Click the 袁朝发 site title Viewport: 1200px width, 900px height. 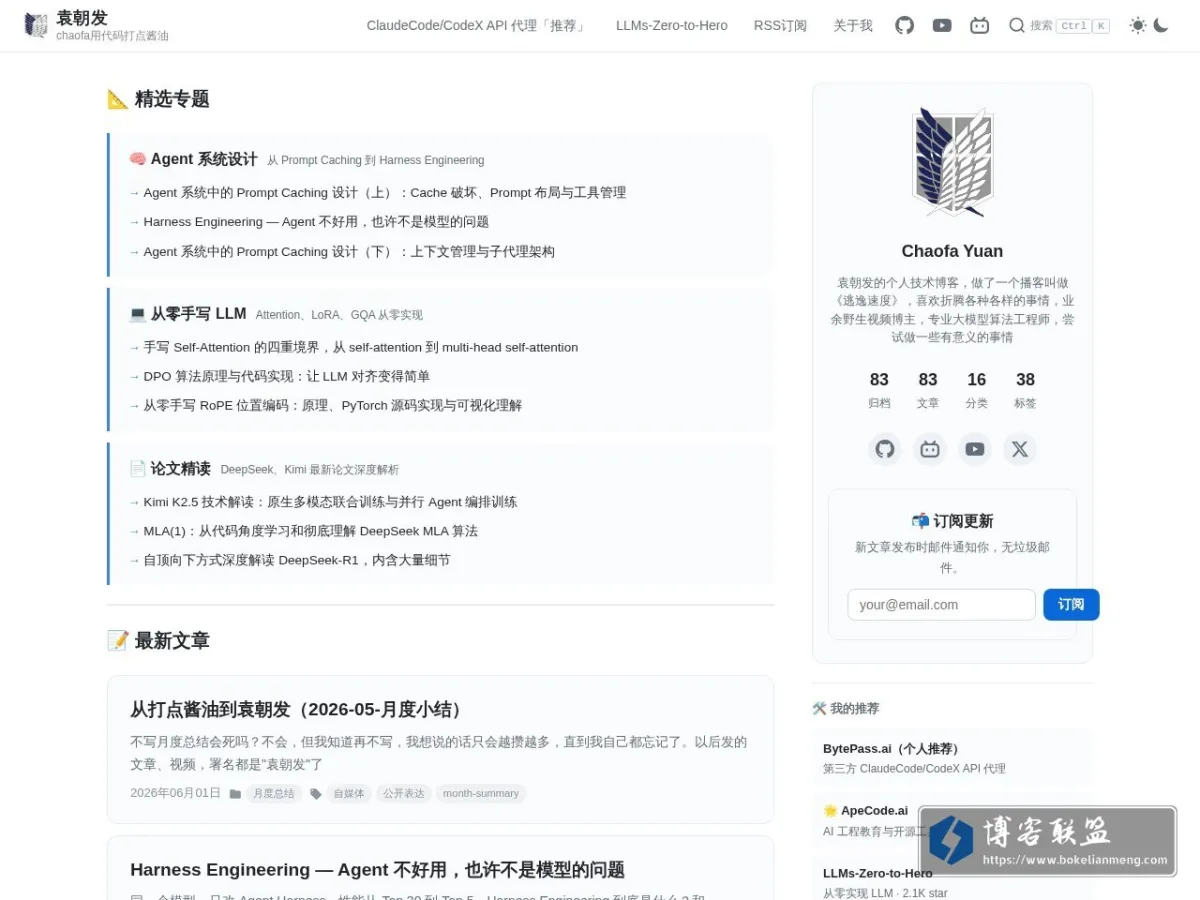(x=82, y=17)
